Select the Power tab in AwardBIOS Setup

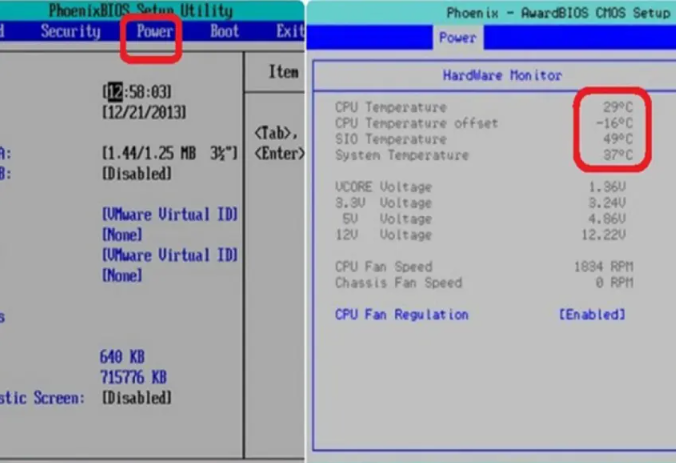pyautogui.click(x=457, y=38)
